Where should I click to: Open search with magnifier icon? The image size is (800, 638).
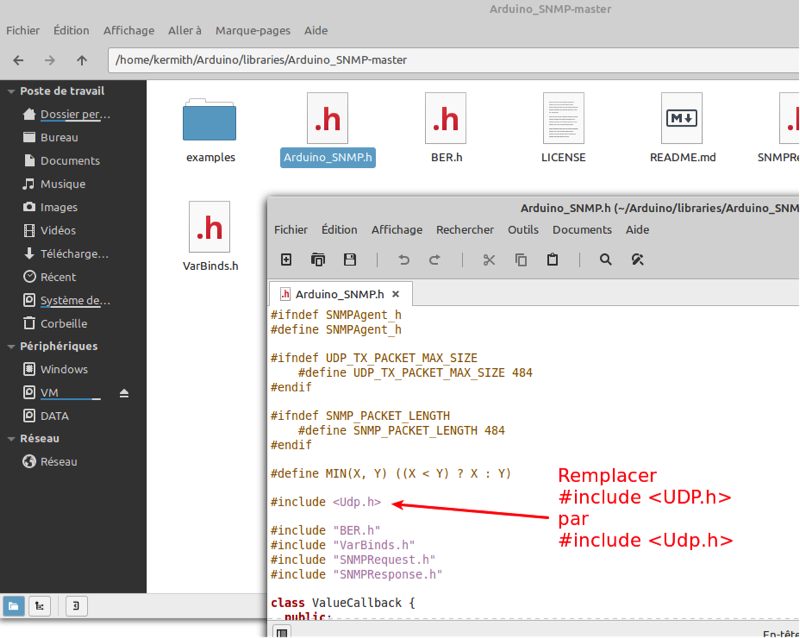click(x=606, y=260)
